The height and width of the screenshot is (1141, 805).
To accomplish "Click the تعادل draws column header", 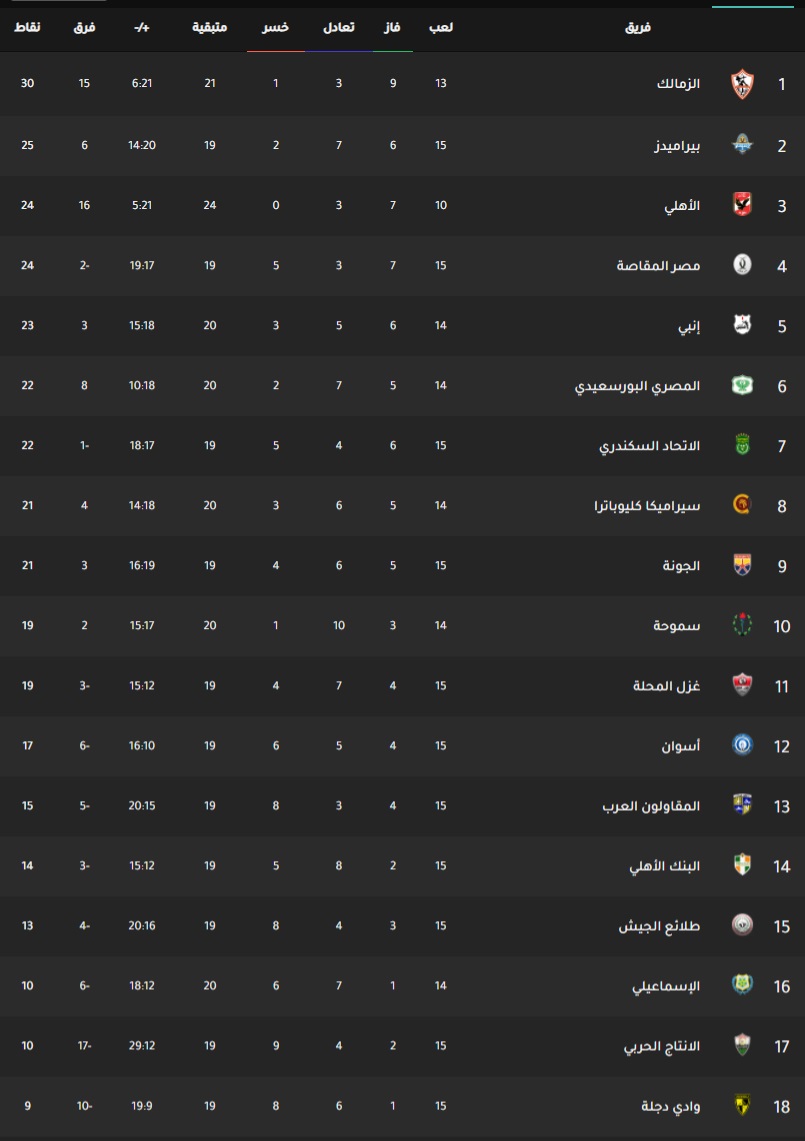I will click(x=338, y=28).
